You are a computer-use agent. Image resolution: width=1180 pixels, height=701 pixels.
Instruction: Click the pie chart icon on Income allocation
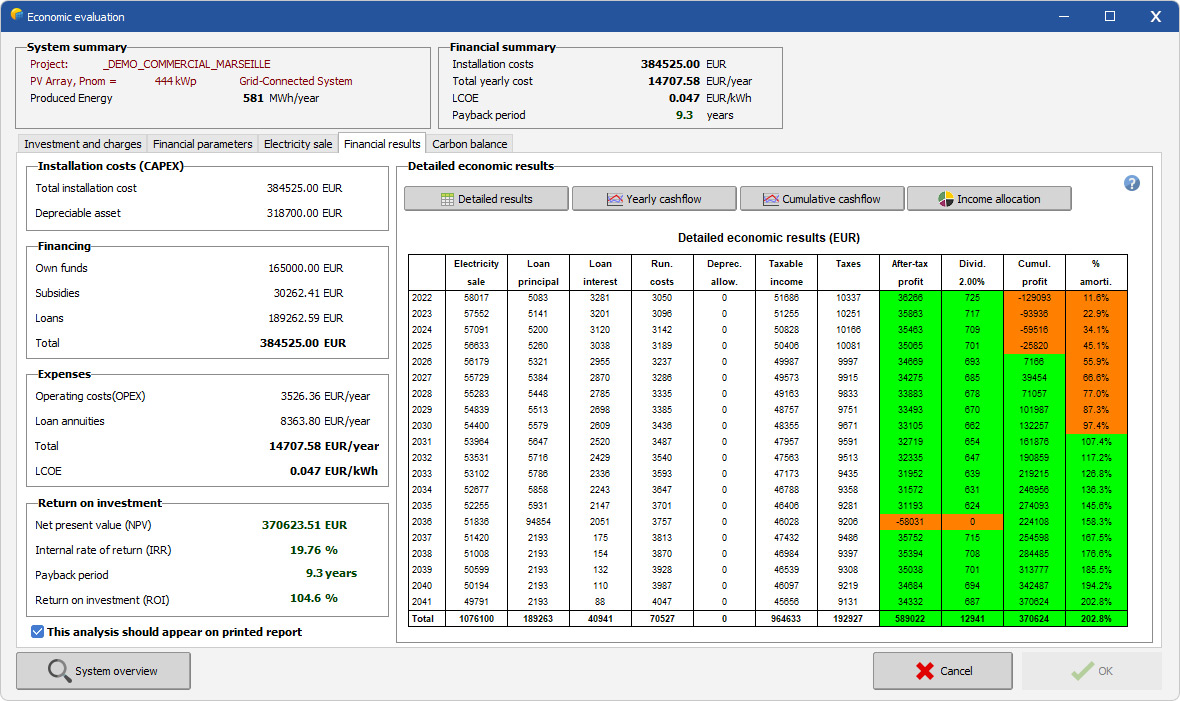point(946,200)
